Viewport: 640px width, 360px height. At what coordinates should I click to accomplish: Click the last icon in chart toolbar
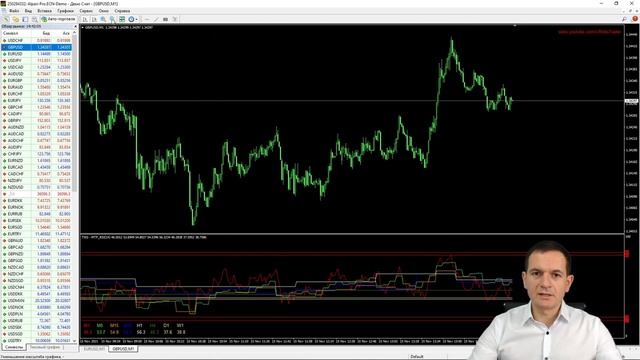coord(175,19)
